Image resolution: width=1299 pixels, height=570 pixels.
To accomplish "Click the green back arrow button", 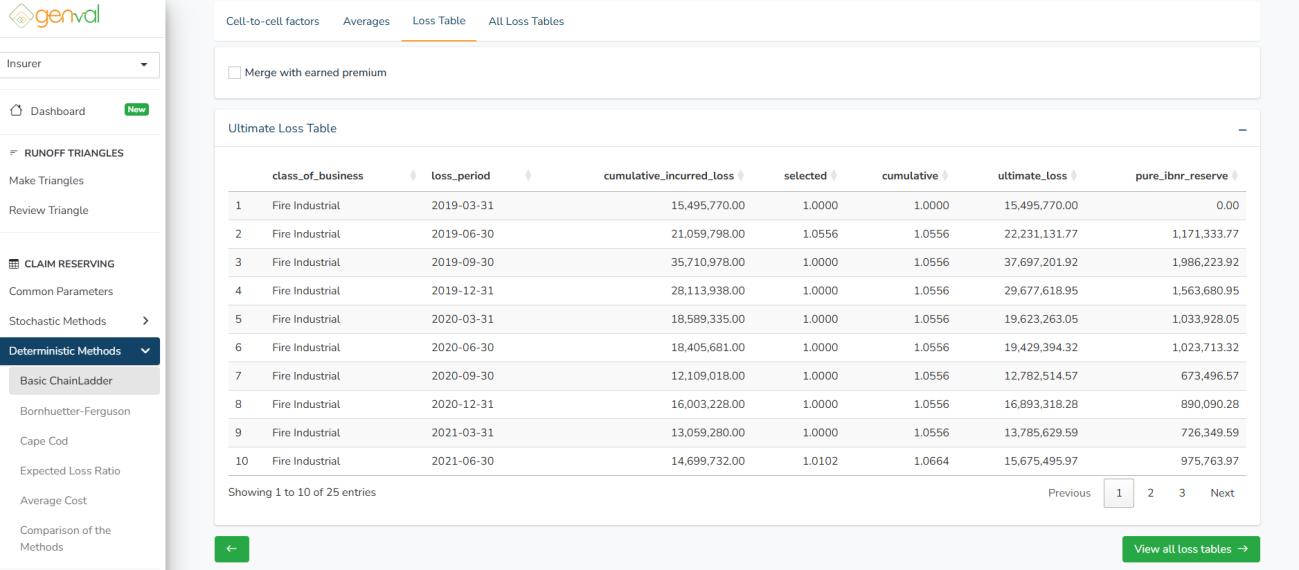I will point(231,549).
